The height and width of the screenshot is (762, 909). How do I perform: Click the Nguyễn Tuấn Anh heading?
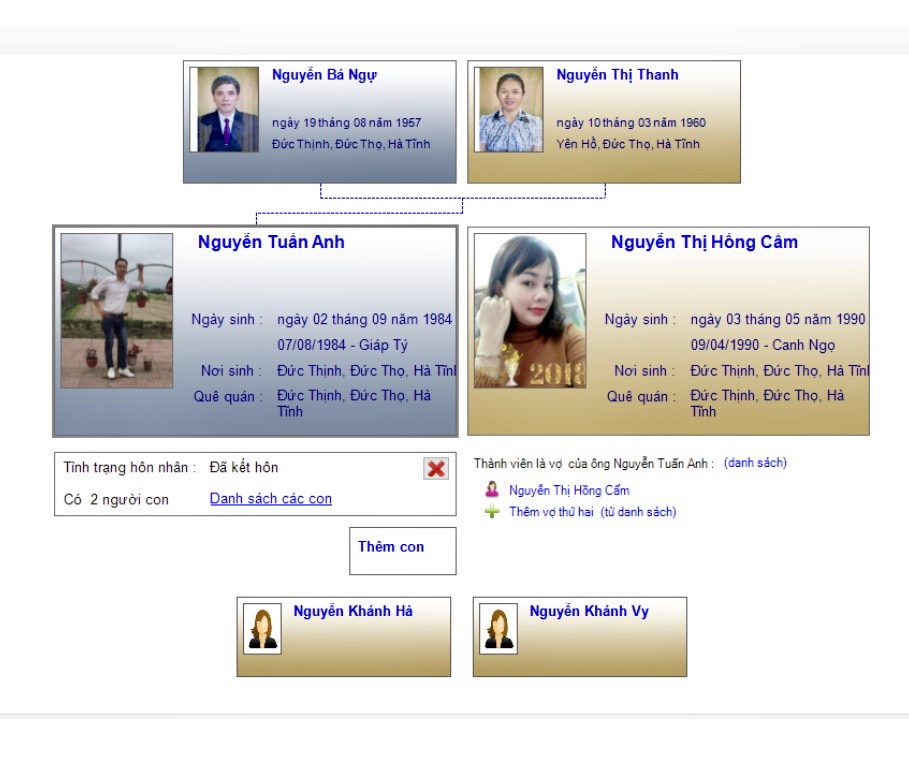(271, 242)
